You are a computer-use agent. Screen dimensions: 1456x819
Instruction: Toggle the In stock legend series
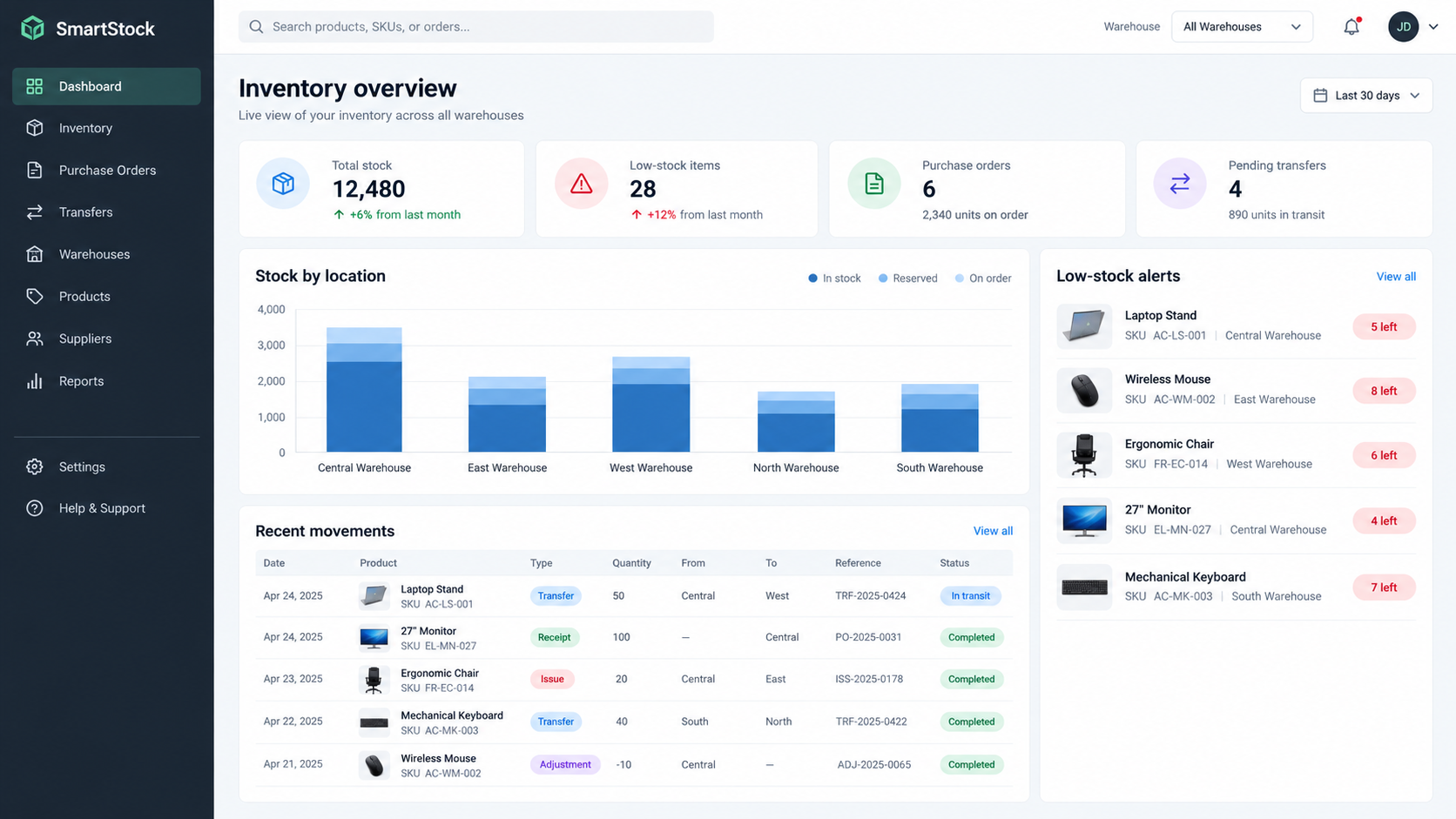pyautogui.click(x=834, y=279)
